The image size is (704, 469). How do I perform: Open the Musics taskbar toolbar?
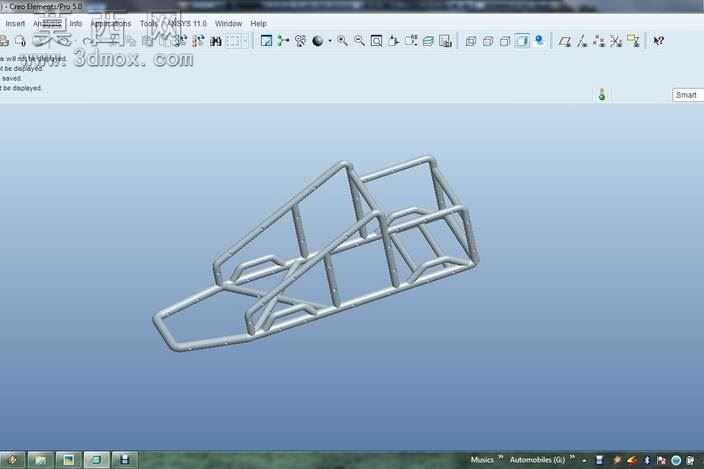tap(482, 460)
